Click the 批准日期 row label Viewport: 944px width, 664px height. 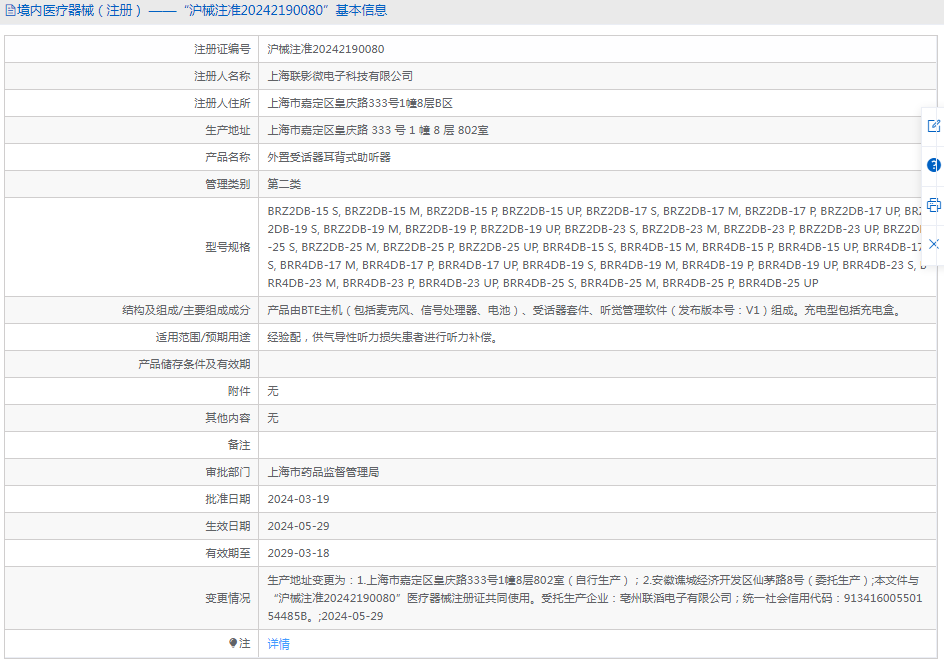coord(228,500)
